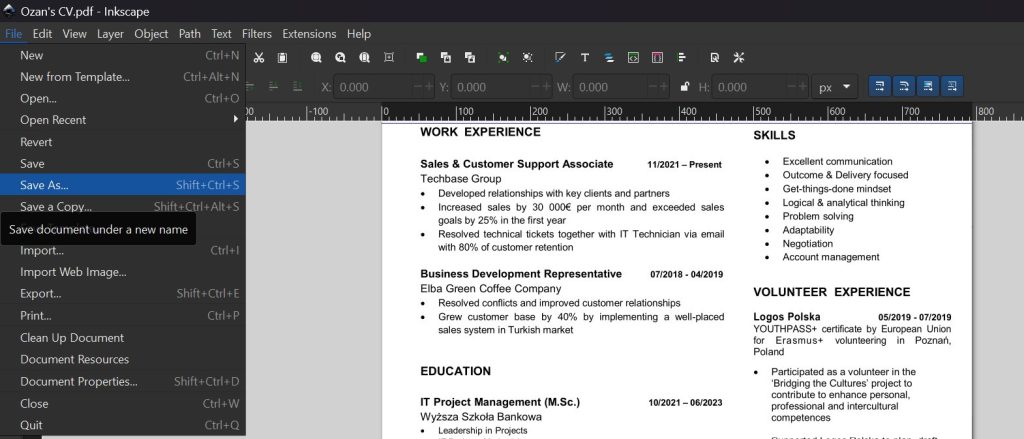The height and width of the screenshot is (439, 1024).
Task: Choose Import Web Image... entry
Action: [123, 272]
